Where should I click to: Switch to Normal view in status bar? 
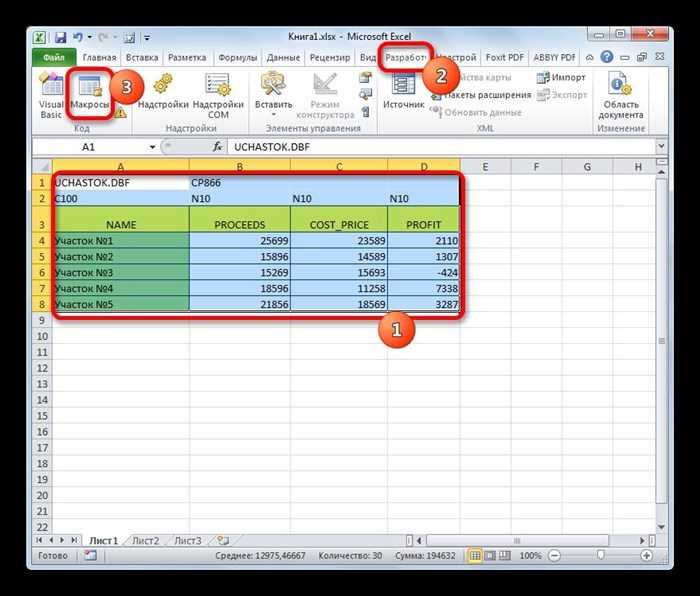tap(475, 556)
